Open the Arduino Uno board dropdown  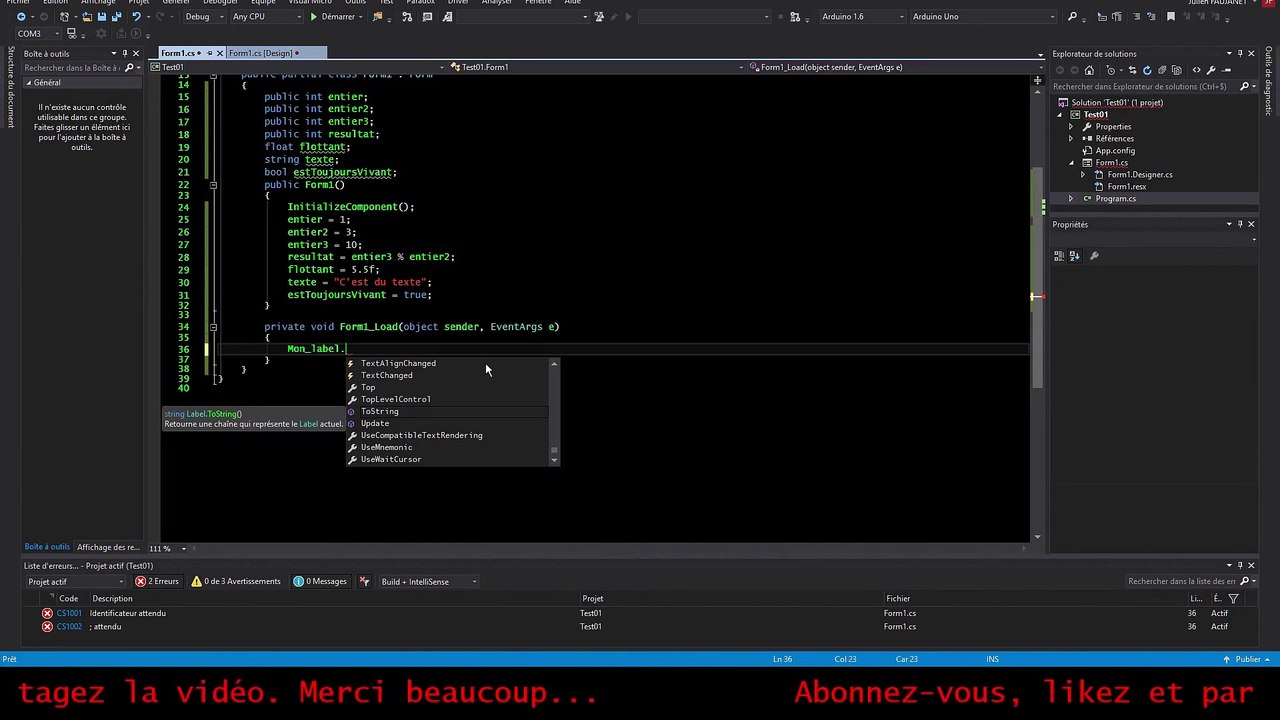983,17
